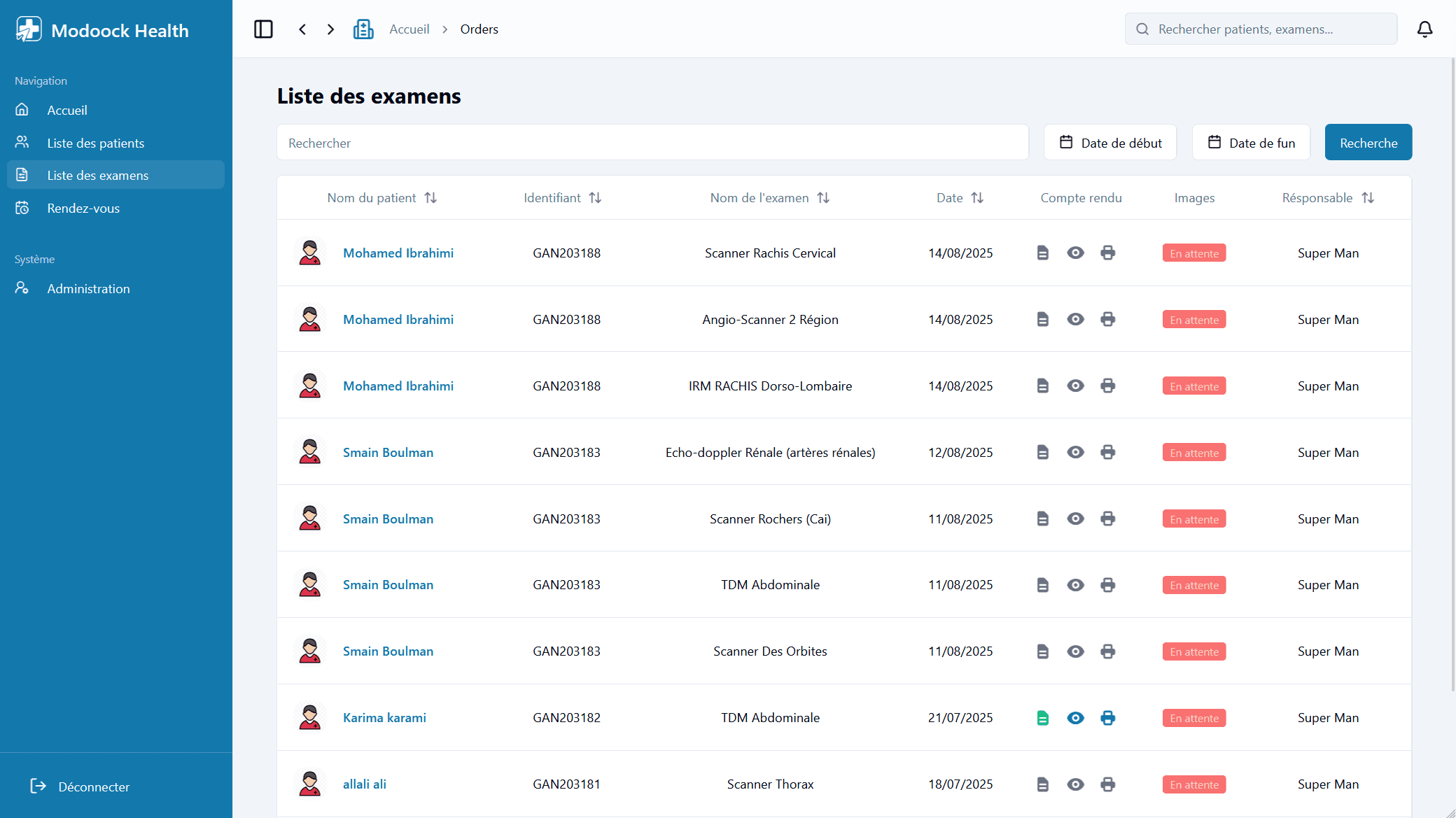Image resolution: width=1456 pixels, height=818 pixels.
Task: Print Karima karami's TDM Abdominale report
Action: point(1107,718)
